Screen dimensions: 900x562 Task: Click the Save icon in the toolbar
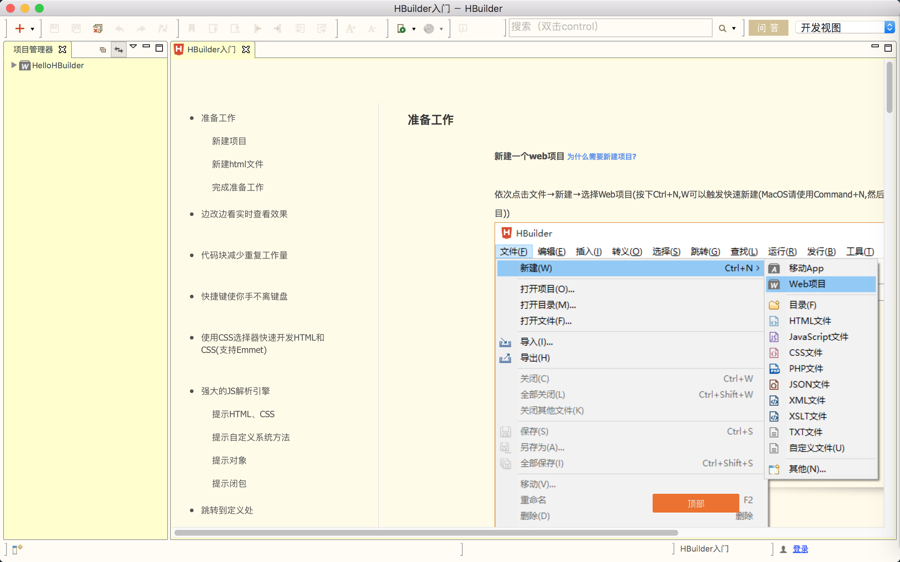pyautogui.click(x=55, y=28)
